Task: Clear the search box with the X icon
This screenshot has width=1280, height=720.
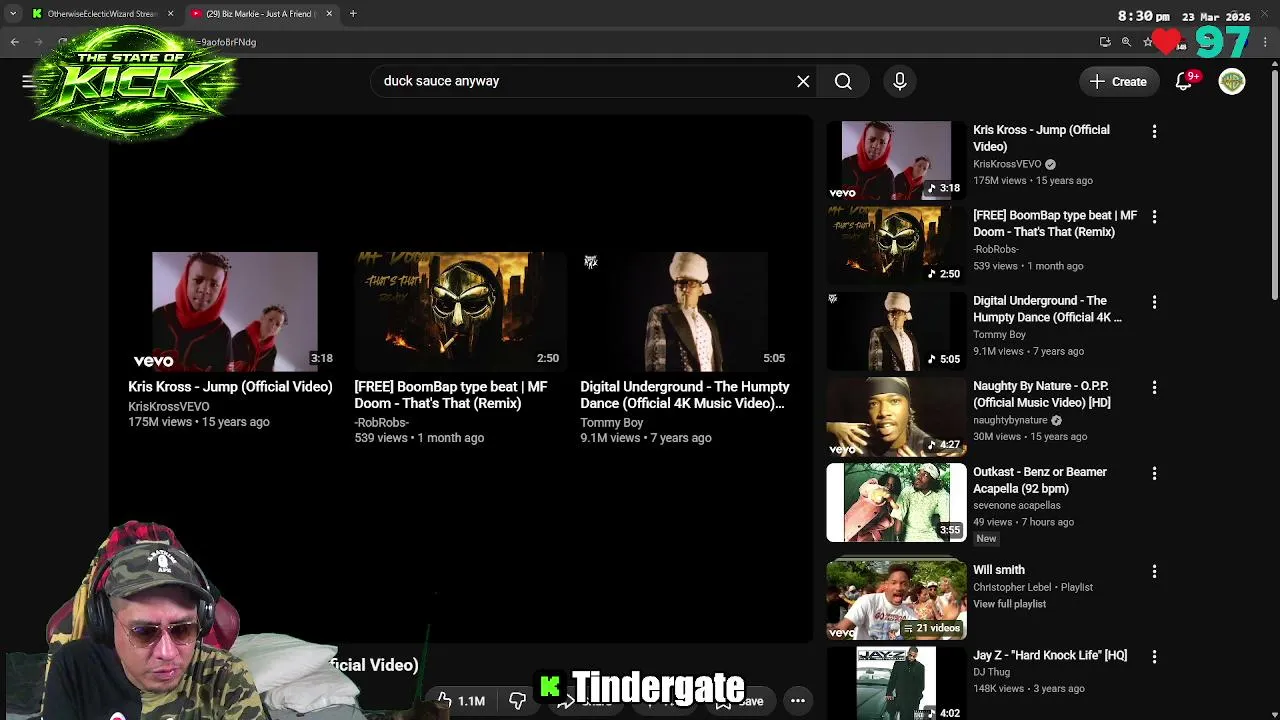Action: [x=803, y=81]
